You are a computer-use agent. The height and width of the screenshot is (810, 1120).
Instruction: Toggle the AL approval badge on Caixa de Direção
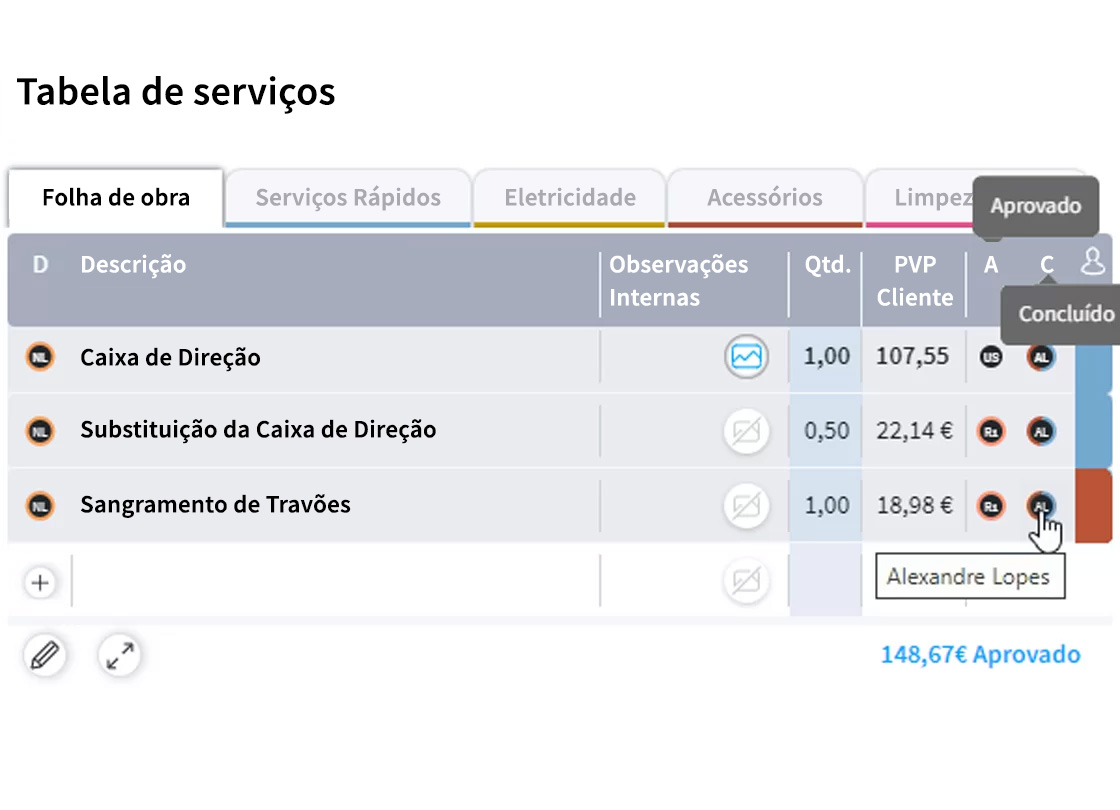tap(1042, 357)
